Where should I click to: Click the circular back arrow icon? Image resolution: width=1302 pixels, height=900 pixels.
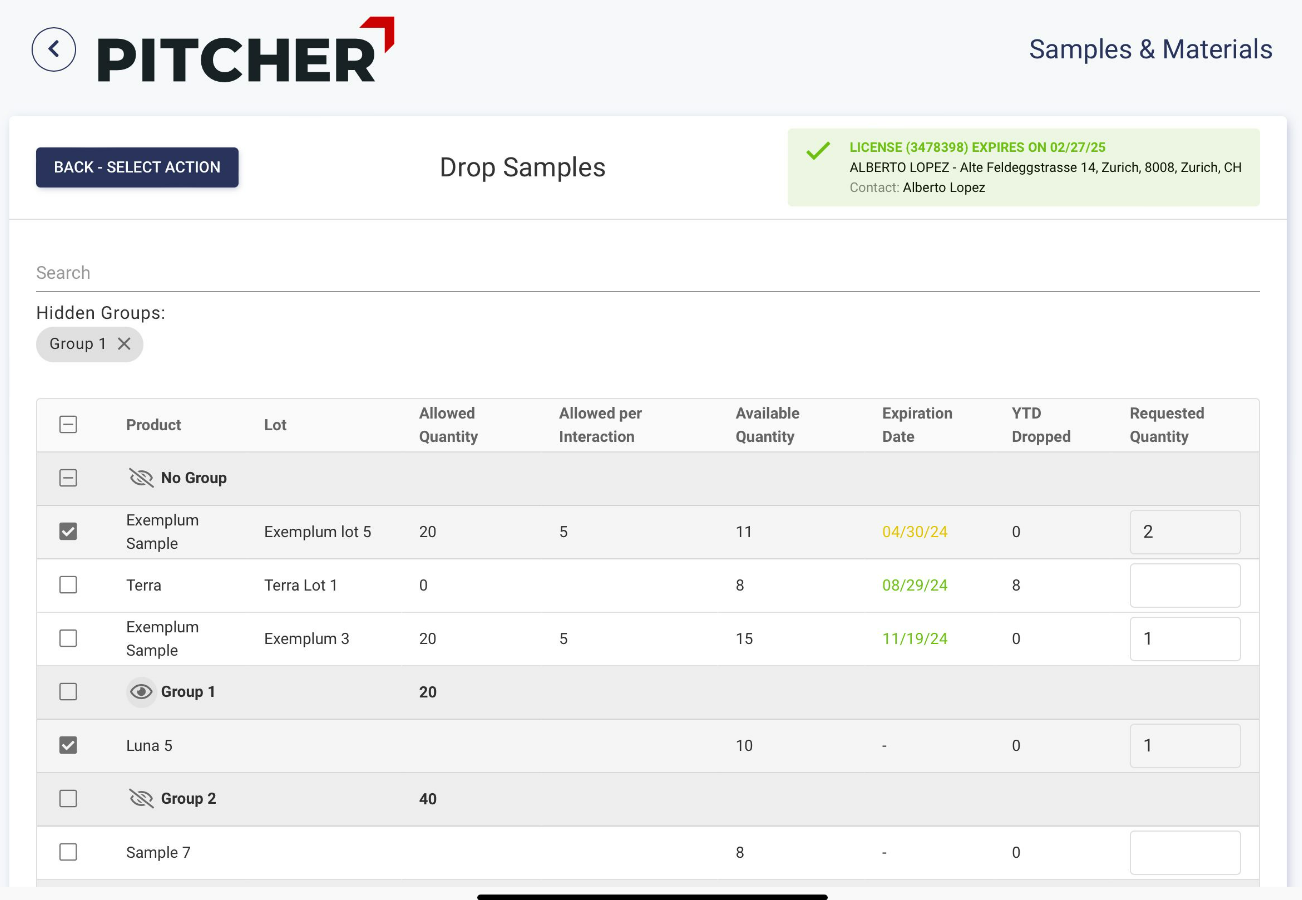click(x=54, y=49)
